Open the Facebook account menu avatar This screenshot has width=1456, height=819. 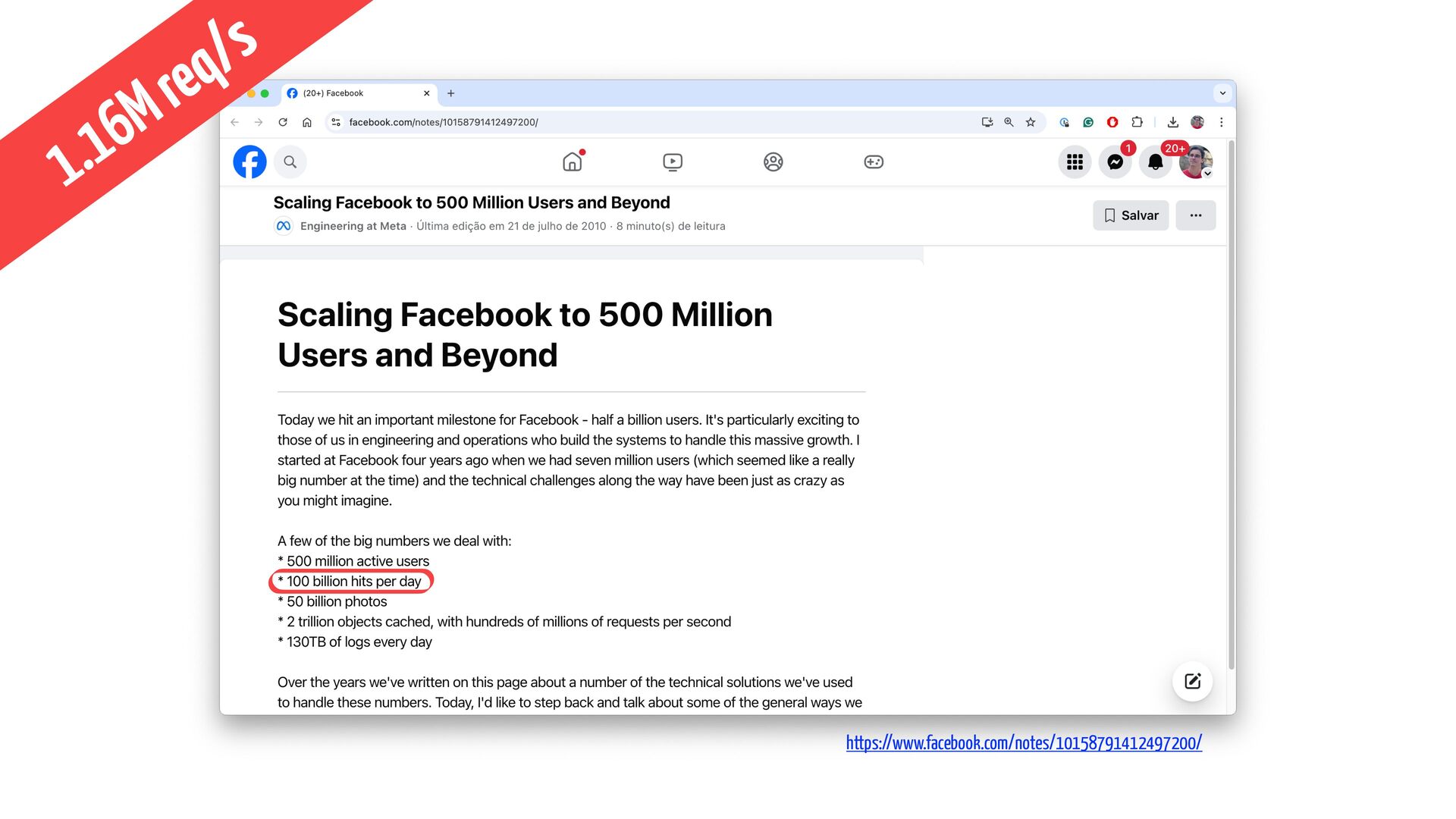coord(1196,162)
